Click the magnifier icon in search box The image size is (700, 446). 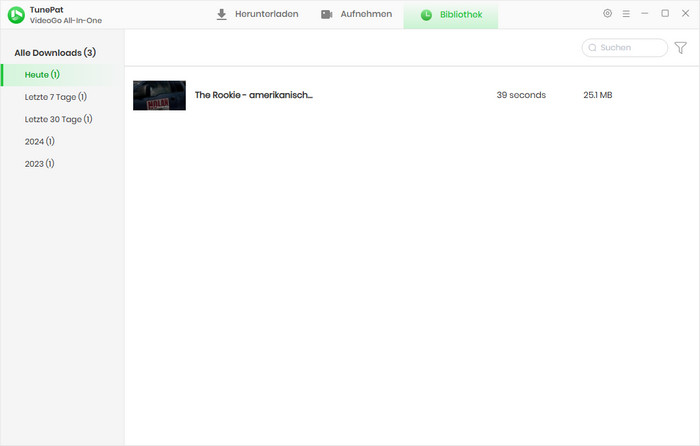pyautogui.click(x=592, y=47)
